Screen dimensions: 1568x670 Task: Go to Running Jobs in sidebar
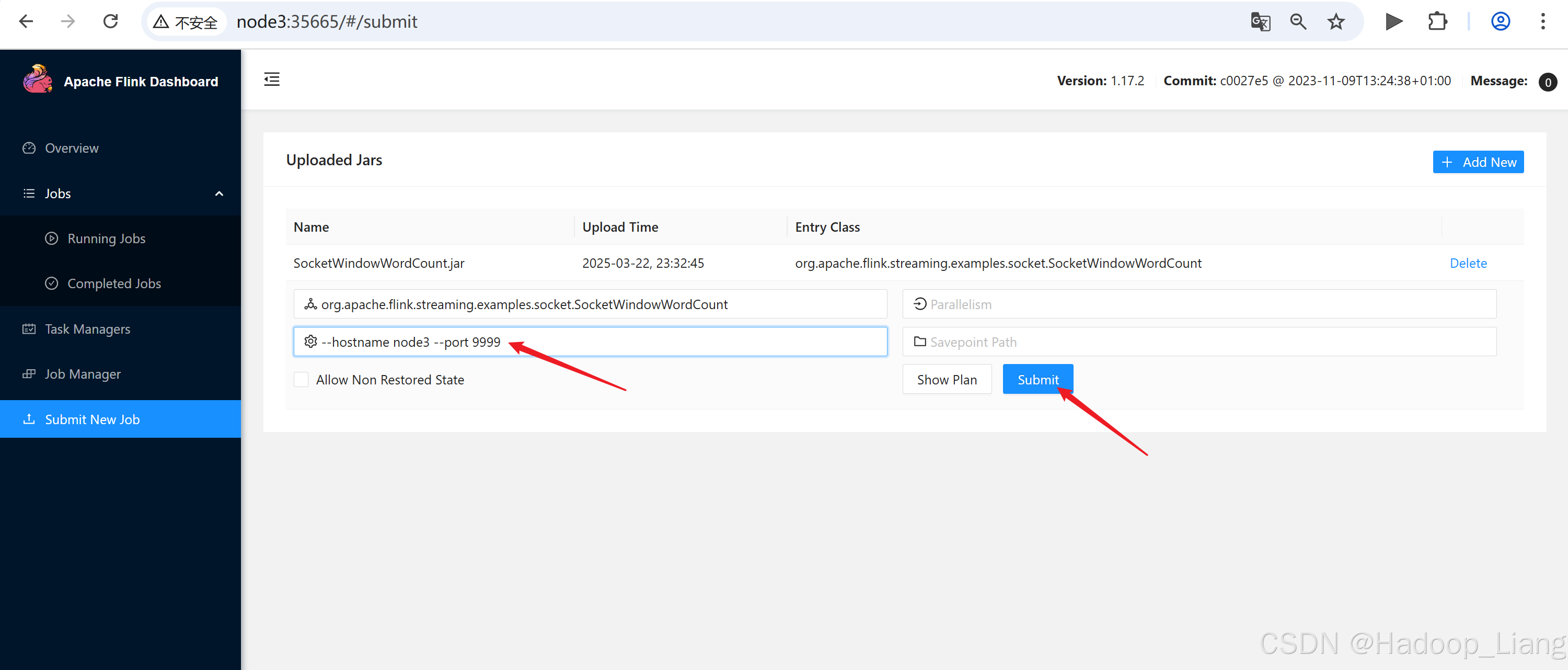tap(106, 239)
